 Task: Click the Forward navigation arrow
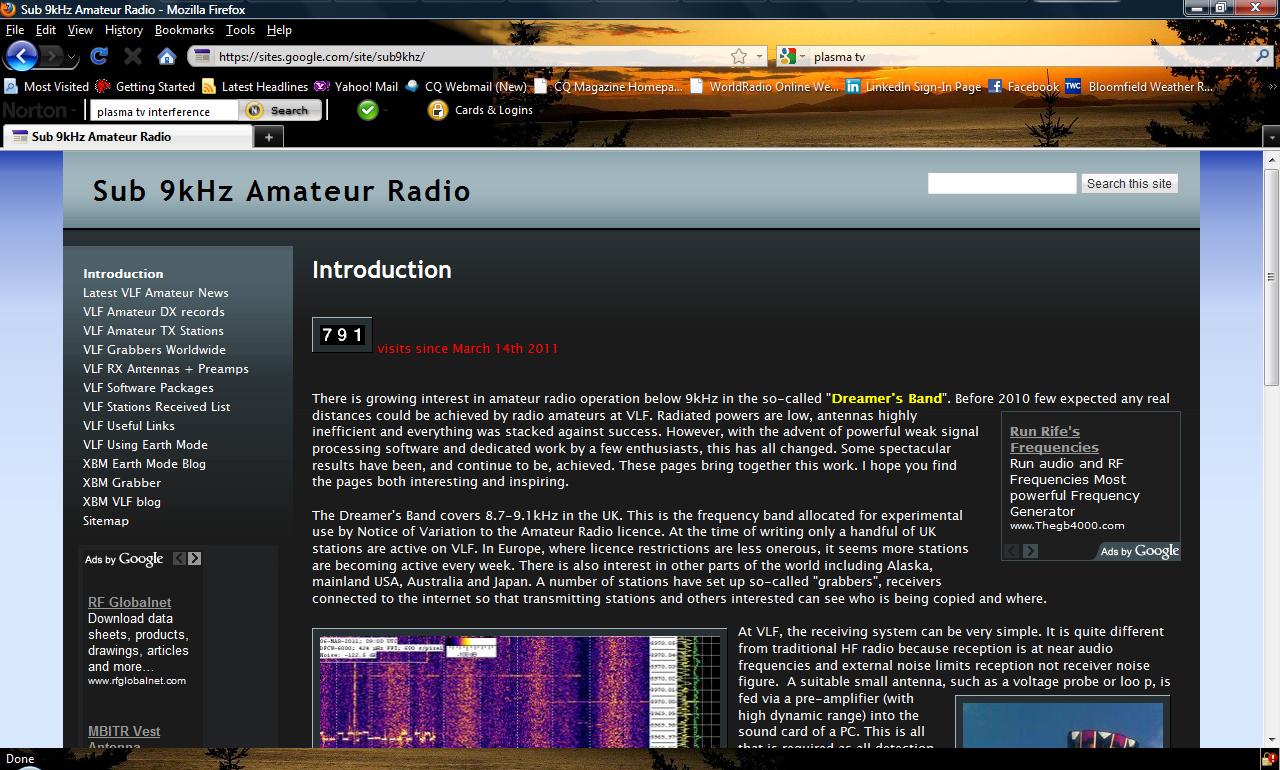[52, 56]
